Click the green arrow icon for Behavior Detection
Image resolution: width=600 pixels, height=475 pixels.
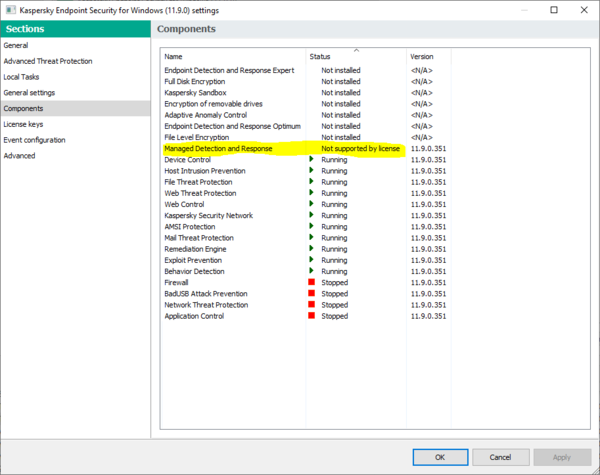[311, 271]
